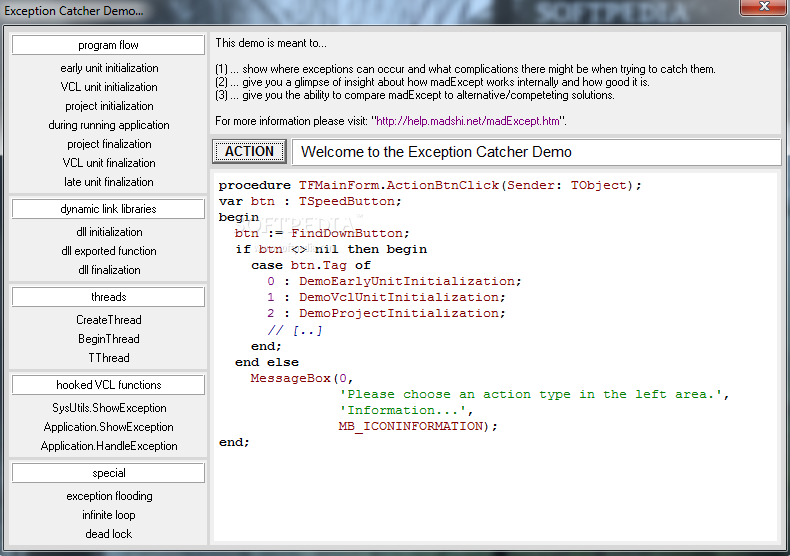Click 'MB_ICONINFORMATION' in the code
Viewport: 790px width, 556px height.
(411, 426)
